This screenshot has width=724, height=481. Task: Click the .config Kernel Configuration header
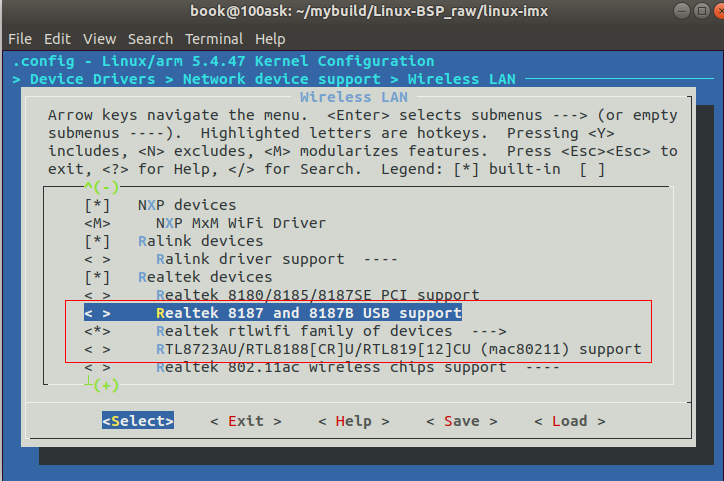click(x=223, y=61)
